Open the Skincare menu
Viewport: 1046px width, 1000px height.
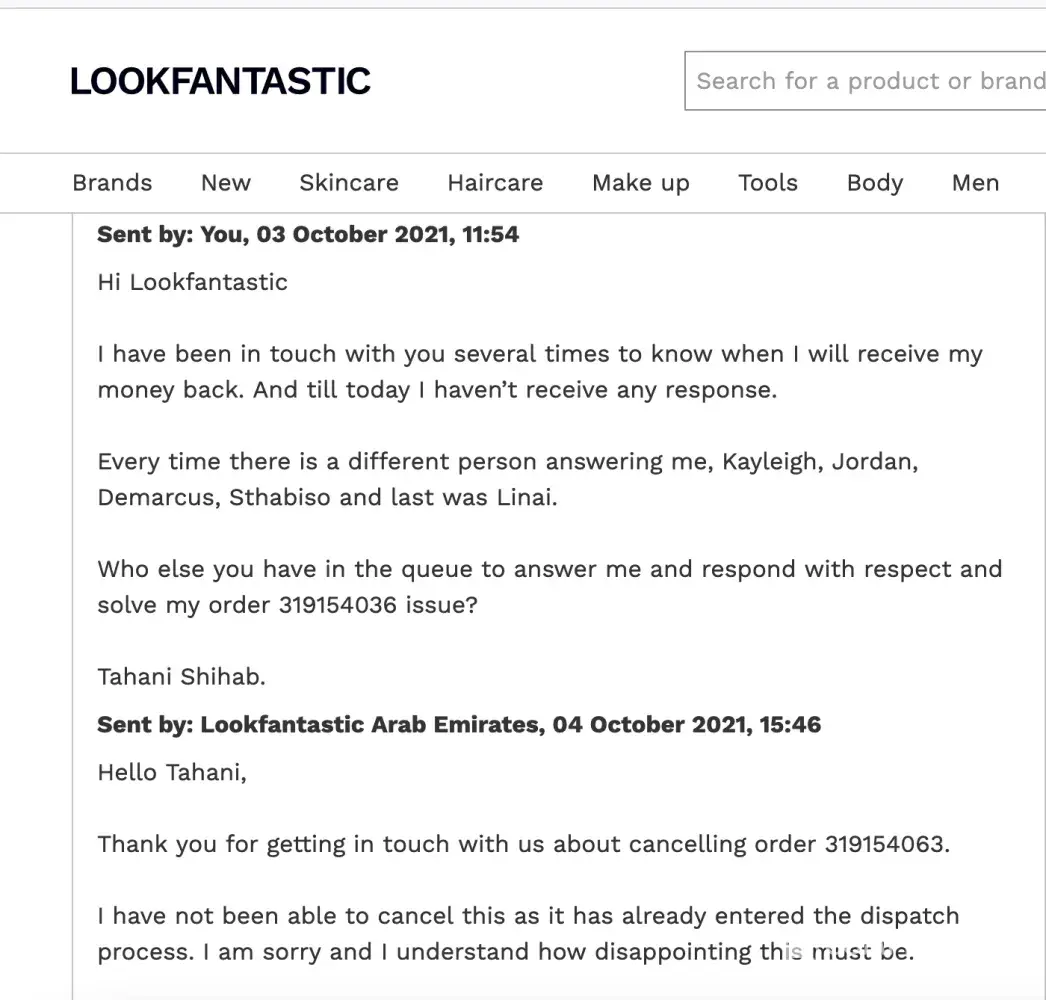tap(349, 183)
